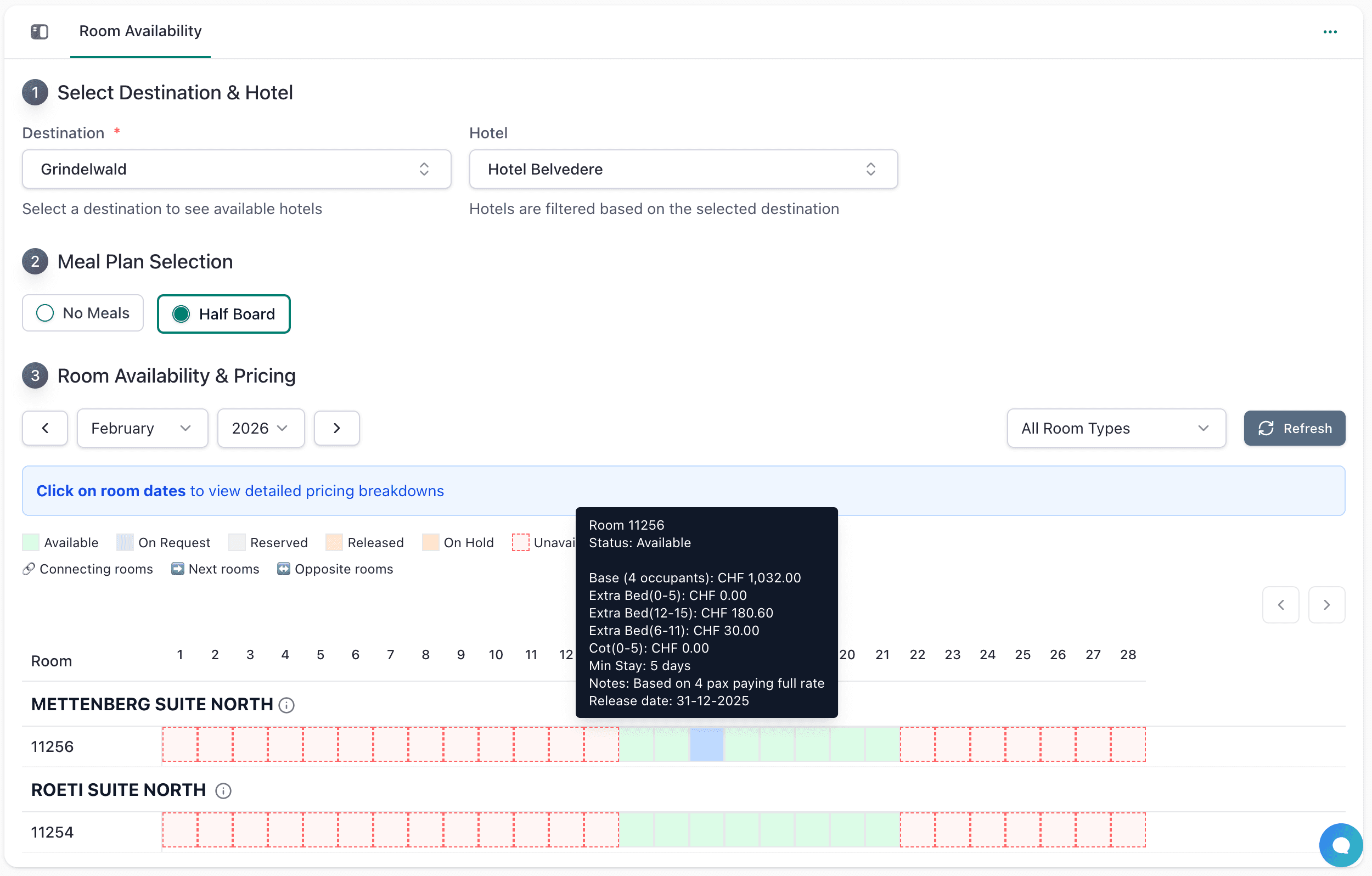1372x876 pixels.
Task: Click February 21 available cell for room 11254
Action: pos(882,830)
